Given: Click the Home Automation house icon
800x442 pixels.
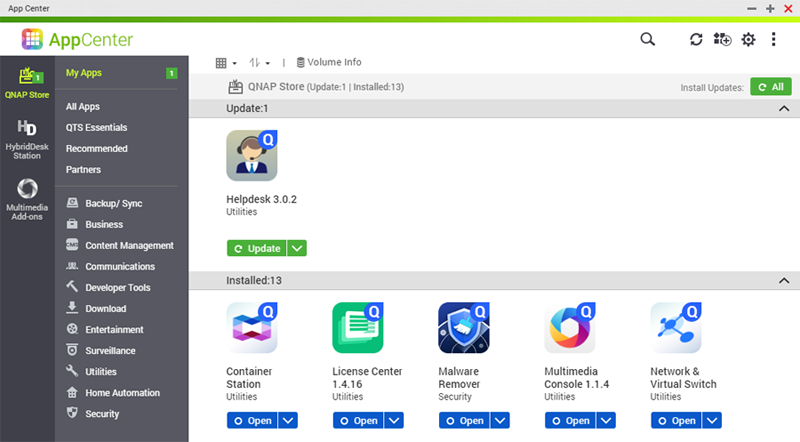Looking at the screenshot, I should 72,392.
